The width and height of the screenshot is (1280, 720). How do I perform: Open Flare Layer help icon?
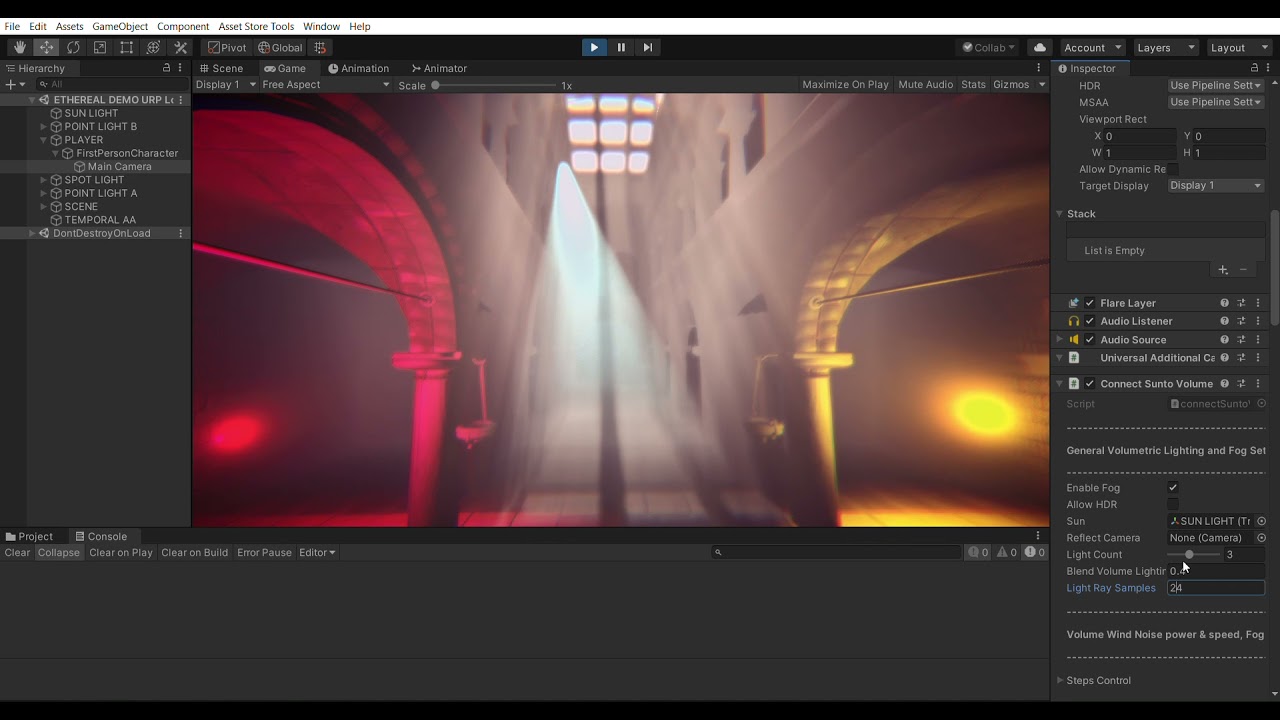pos(1224,303)
